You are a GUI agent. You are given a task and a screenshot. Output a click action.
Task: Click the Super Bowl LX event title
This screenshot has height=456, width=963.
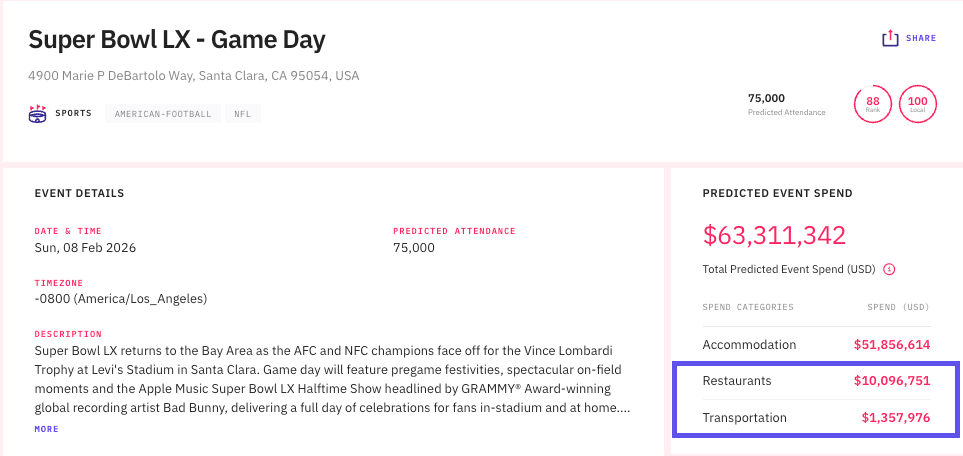177,39
